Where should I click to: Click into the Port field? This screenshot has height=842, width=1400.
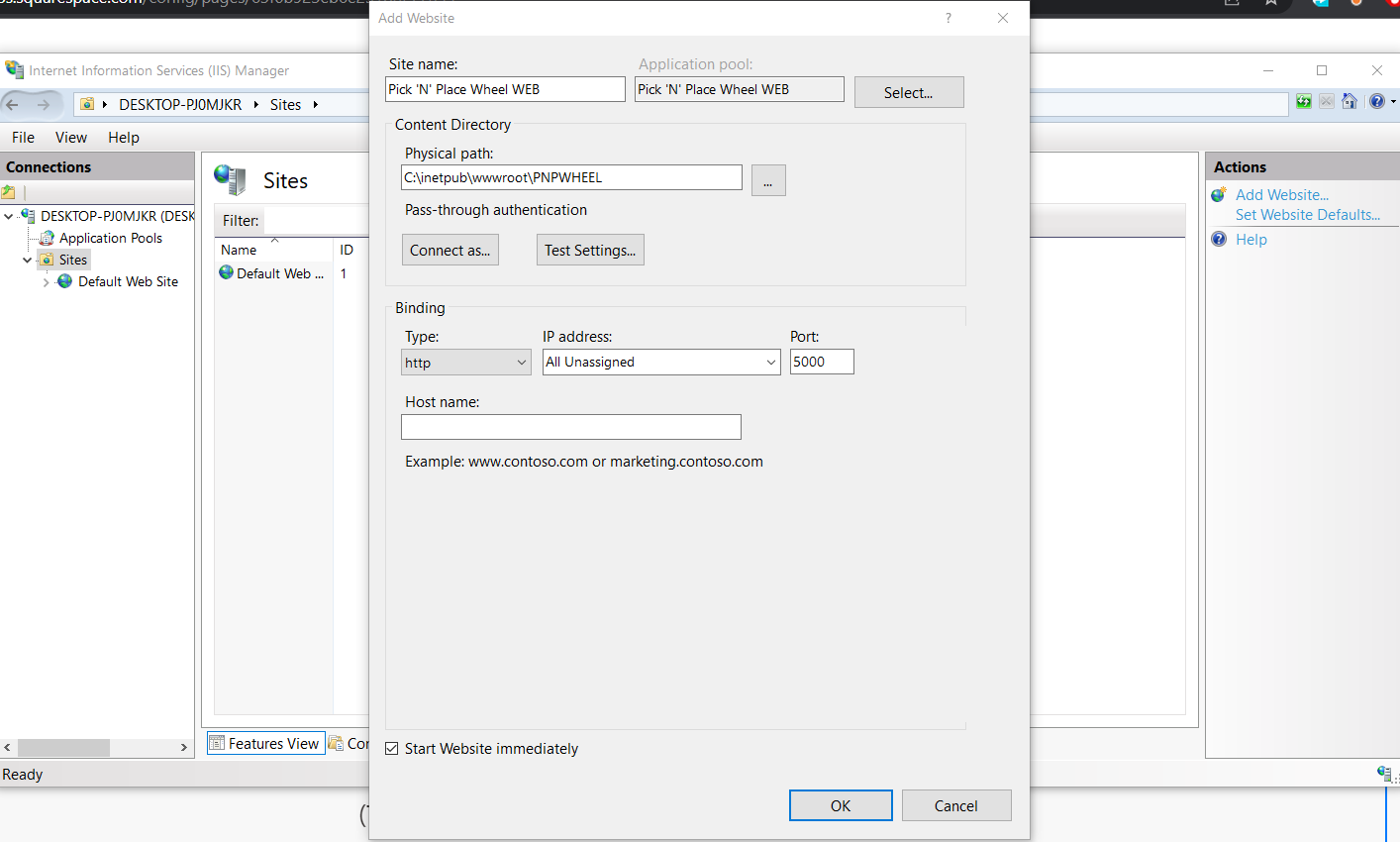(x=822, y=362)
